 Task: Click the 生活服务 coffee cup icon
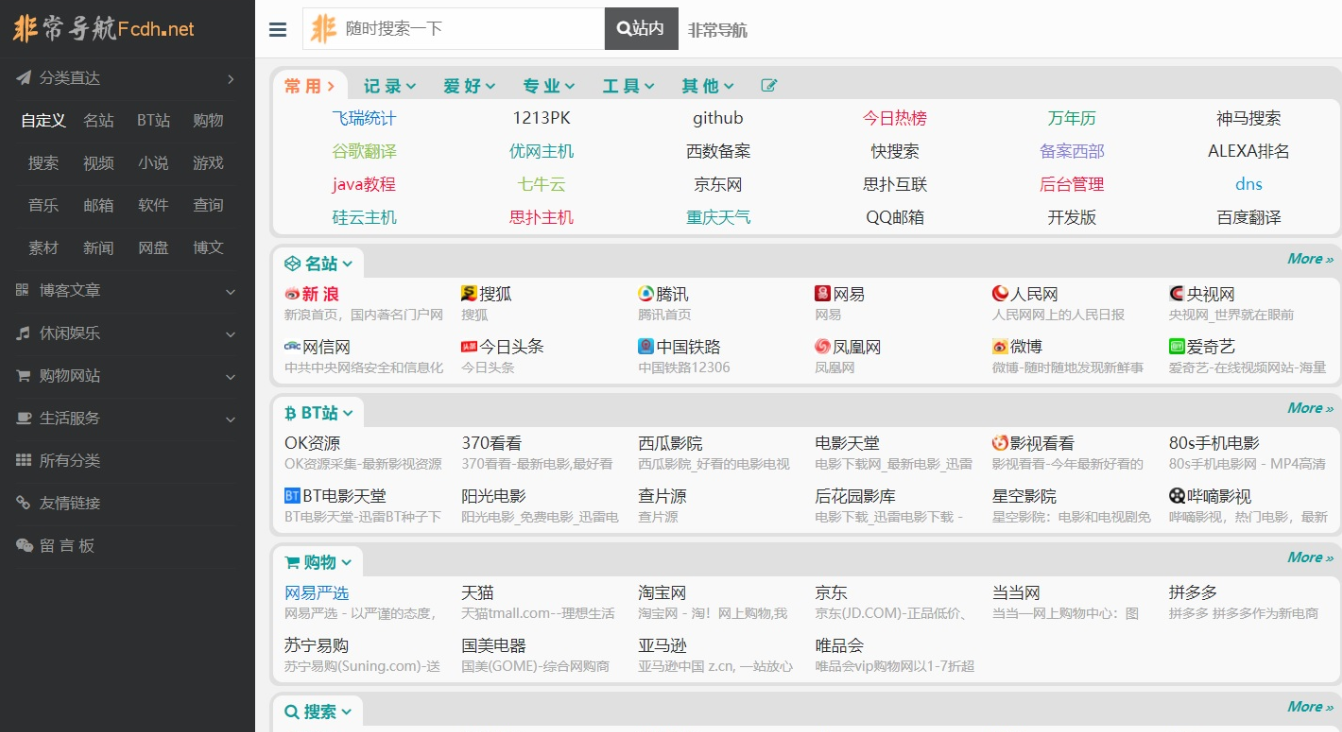point(24,418)
